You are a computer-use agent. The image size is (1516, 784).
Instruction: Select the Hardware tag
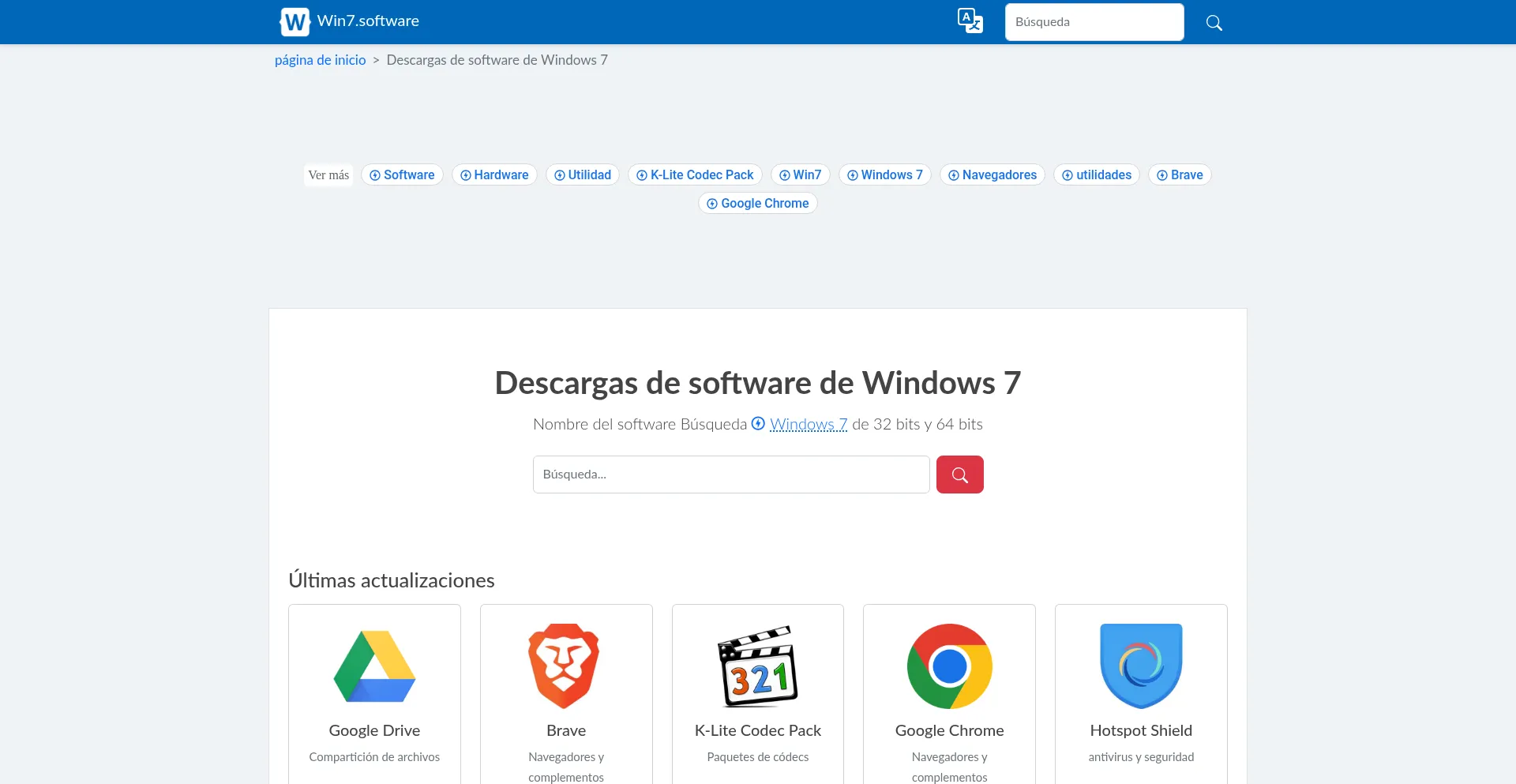click(x=494, y=175)
